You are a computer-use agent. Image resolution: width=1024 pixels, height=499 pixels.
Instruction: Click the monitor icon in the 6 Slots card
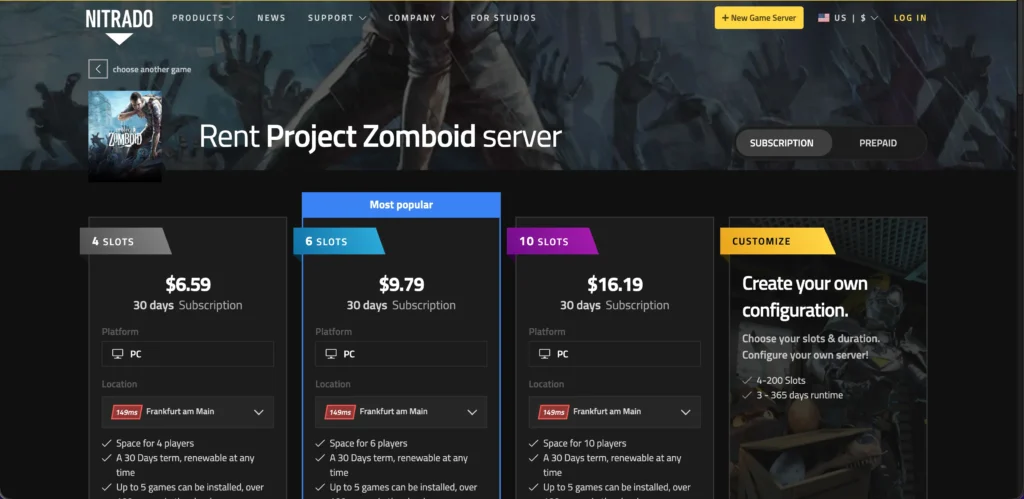pos(331,354)
